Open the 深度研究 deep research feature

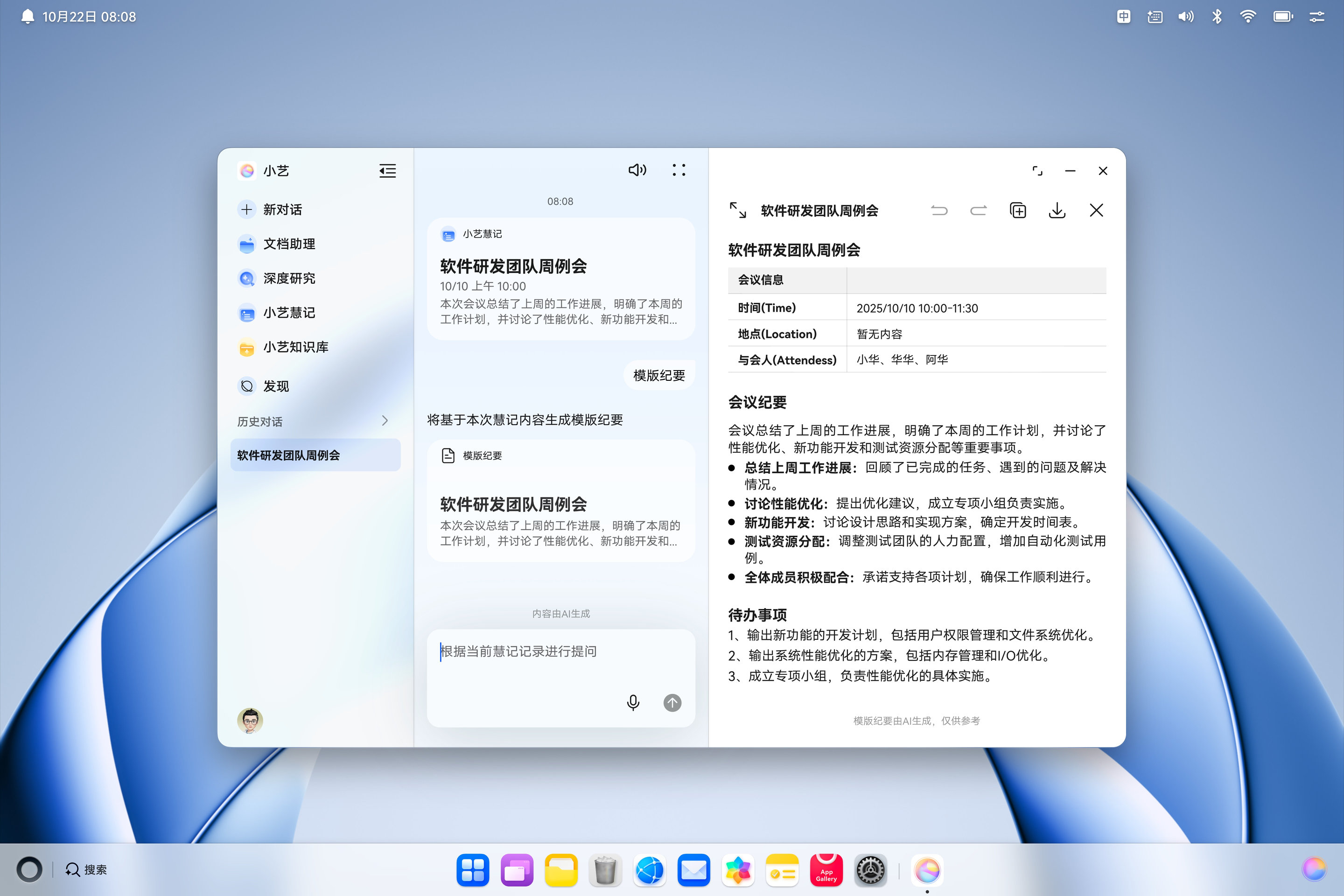pyautogui.click(x=289, y=278)
